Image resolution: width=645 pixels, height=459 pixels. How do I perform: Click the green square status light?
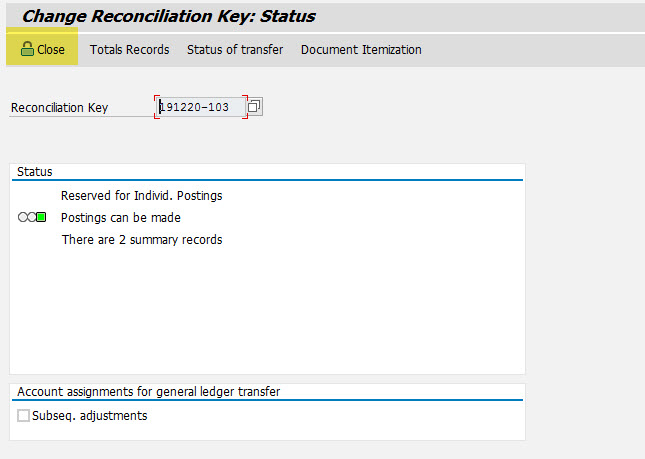pyautogui.click(x=41, y=217)
